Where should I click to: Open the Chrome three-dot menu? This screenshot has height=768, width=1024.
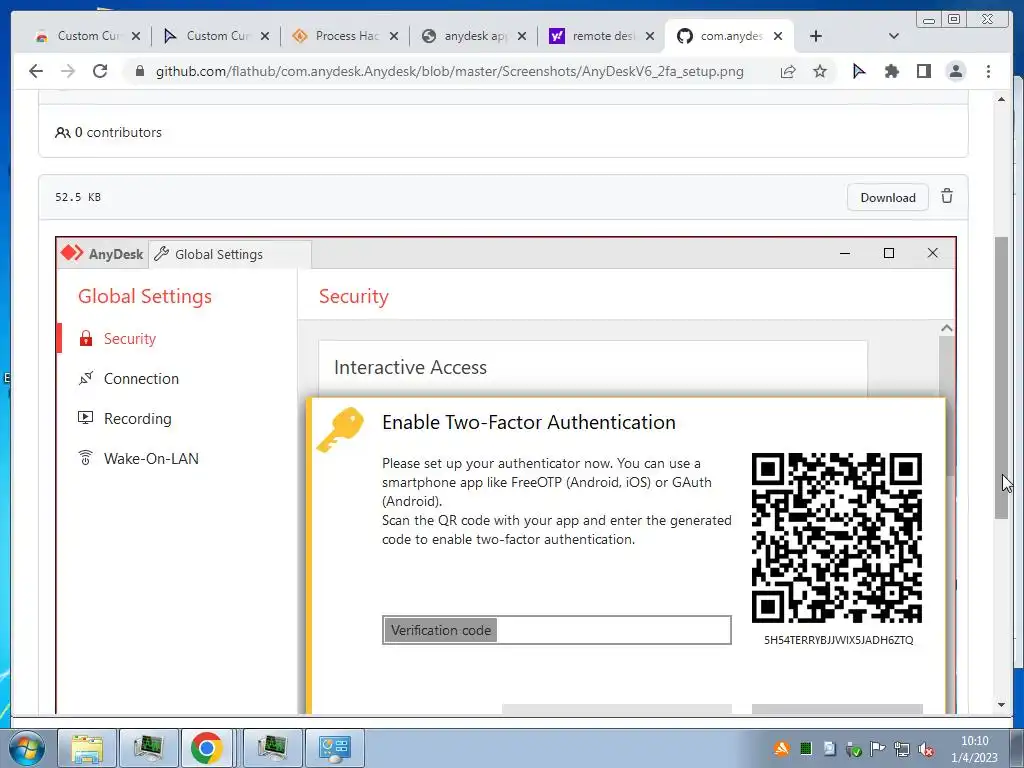pos(988,71)
